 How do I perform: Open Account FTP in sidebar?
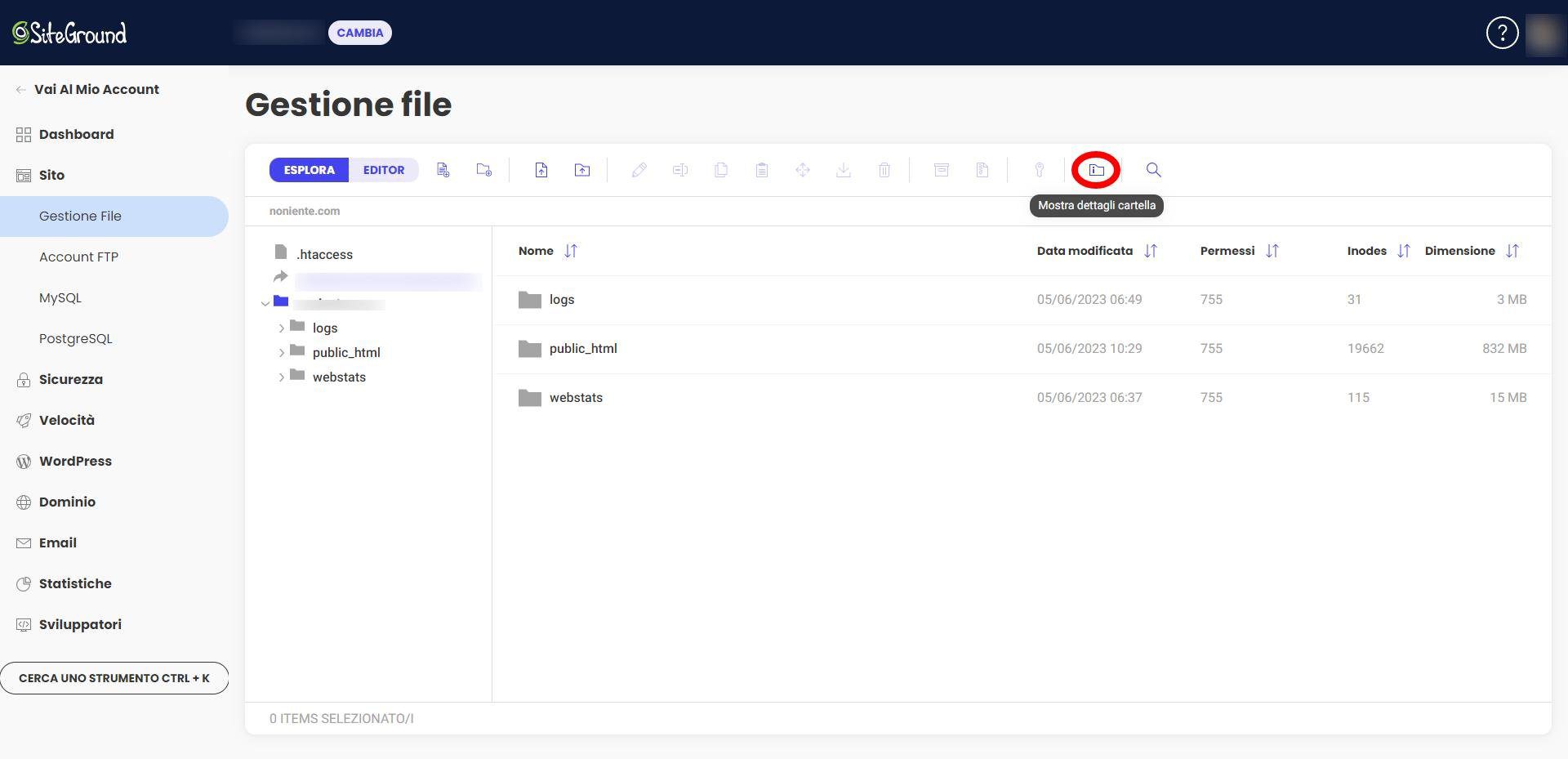click(x=78, y=257)
